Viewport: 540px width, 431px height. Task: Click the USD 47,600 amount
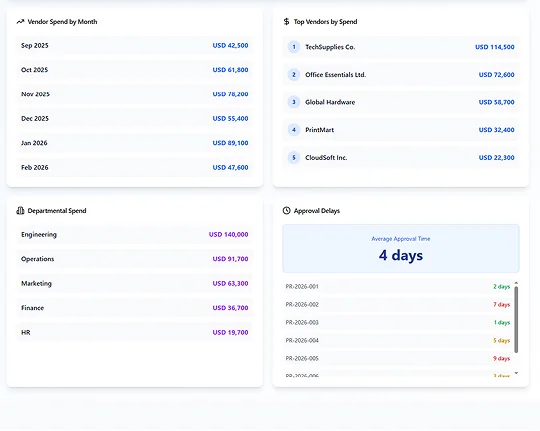click(230, 167)
